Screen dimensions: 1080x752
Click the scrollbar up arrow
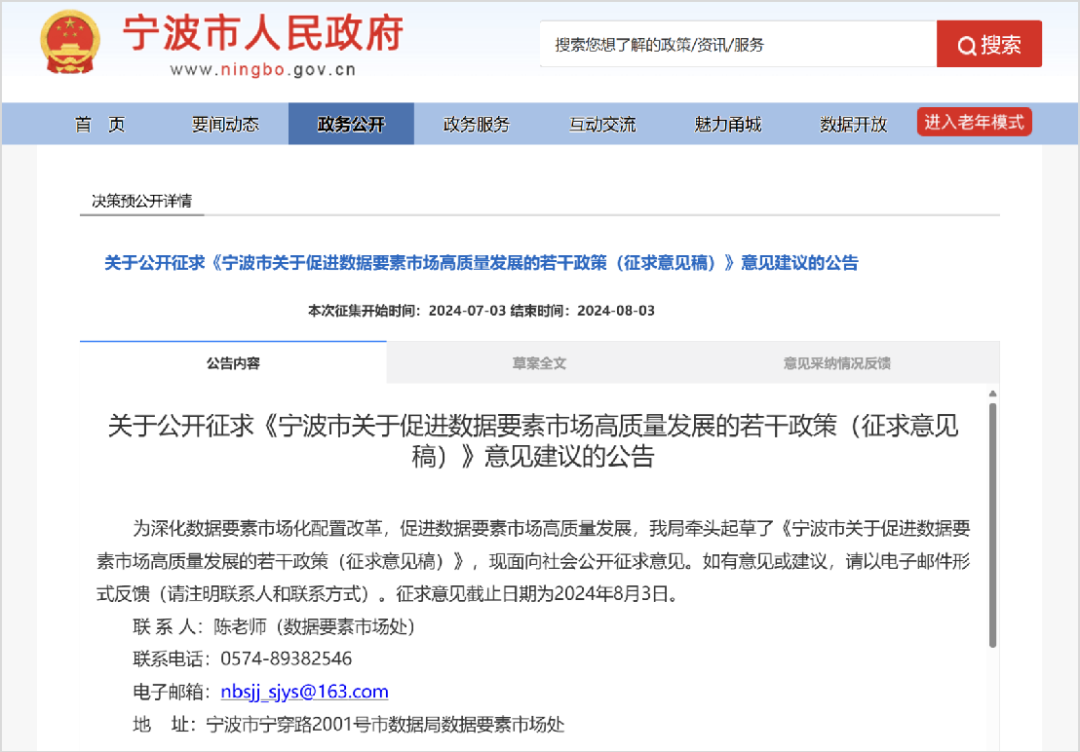pyautogui.click(x=992, y=393)
